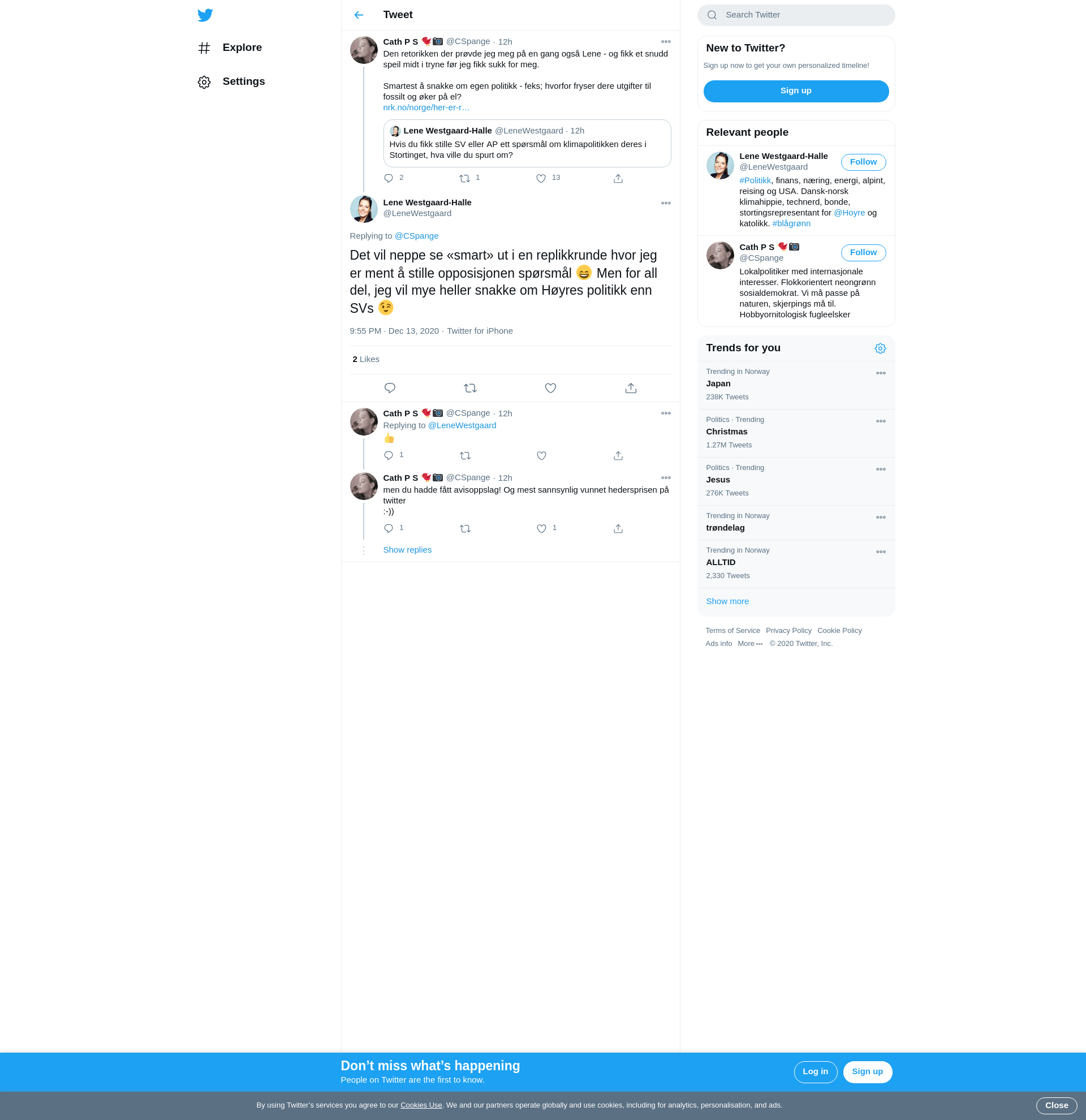Share Cath's top tweet

[x=618, y=178]
